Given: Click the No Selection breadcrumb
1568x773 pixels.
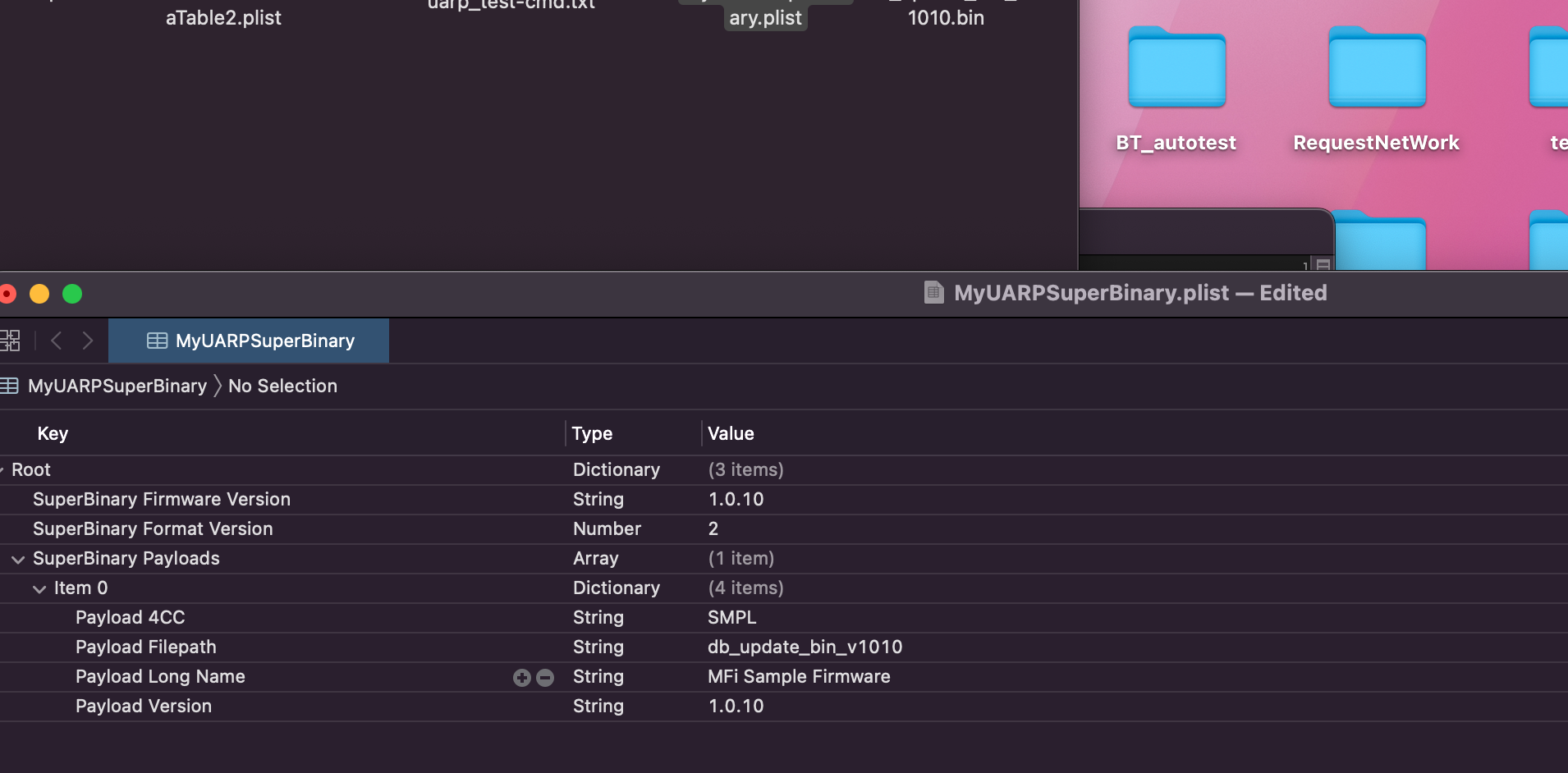Looking at the screenshot, I should click(x=282, y=386).
